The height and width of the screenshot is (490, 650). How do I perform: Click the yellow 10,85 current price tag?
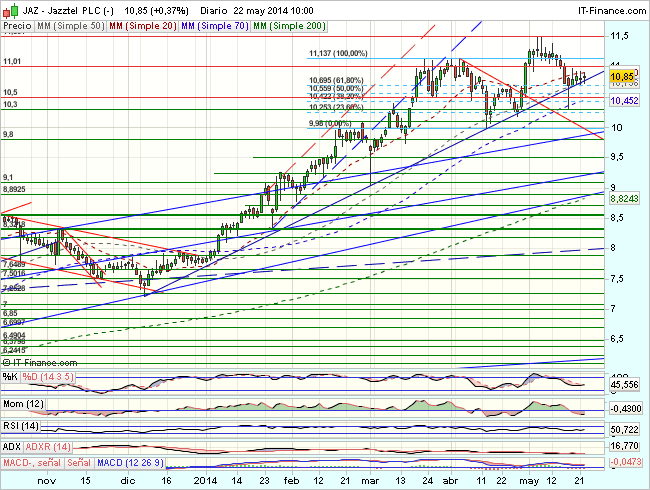click(x=622, y=76)
